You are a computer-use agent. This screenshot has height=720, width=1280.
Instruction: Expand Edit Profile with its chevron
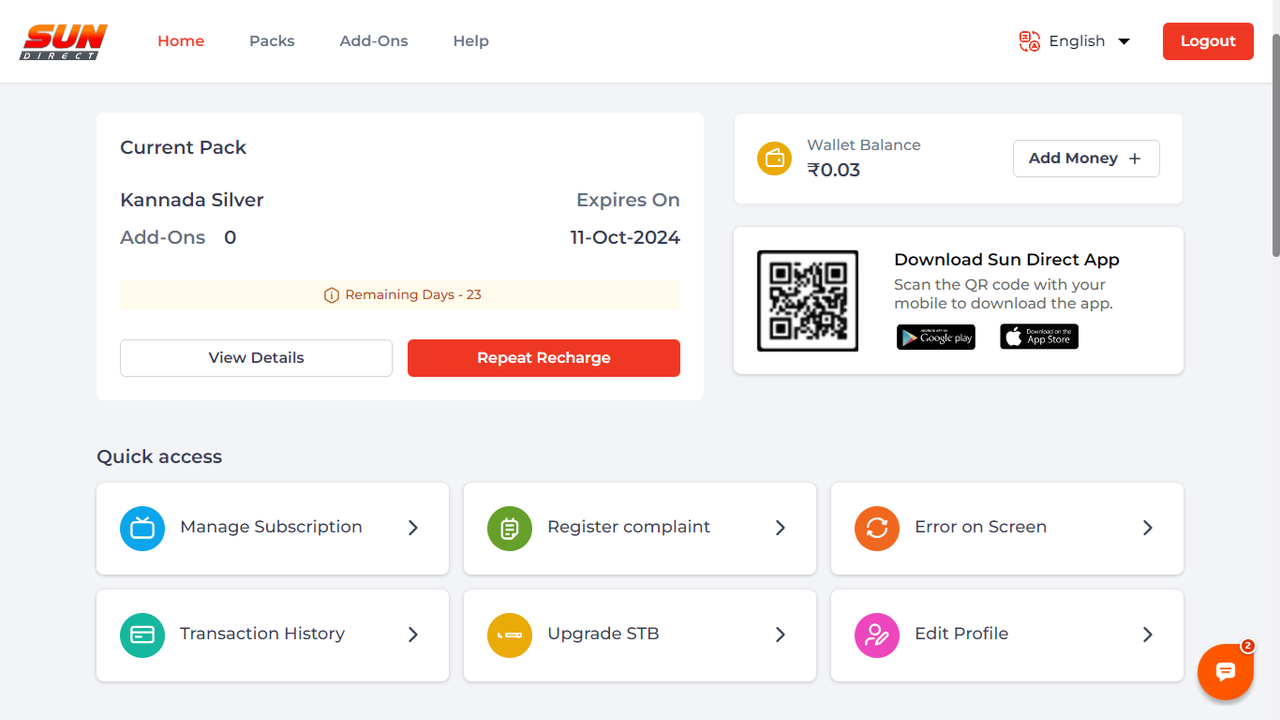1148,635
